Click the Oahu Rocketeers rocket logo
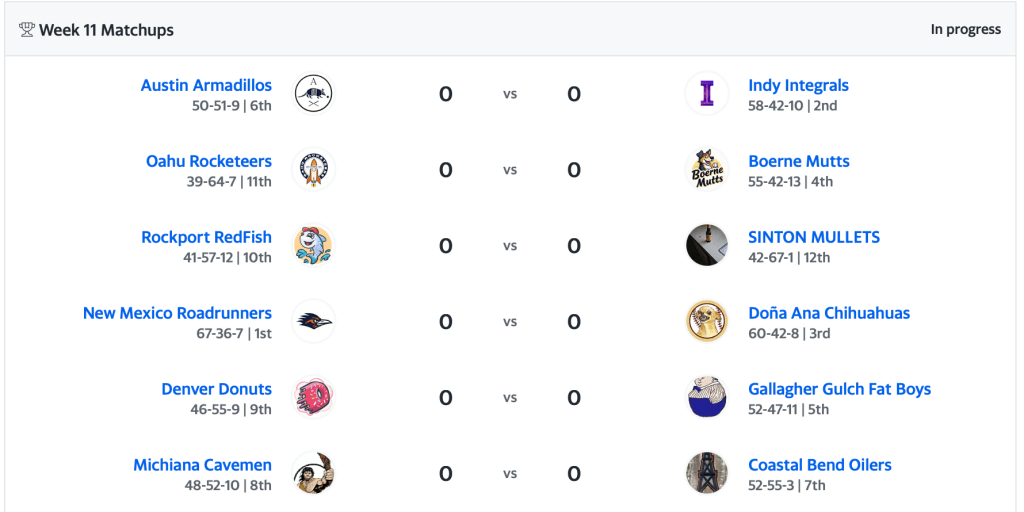1024x512 pixels. coord(313,170)
